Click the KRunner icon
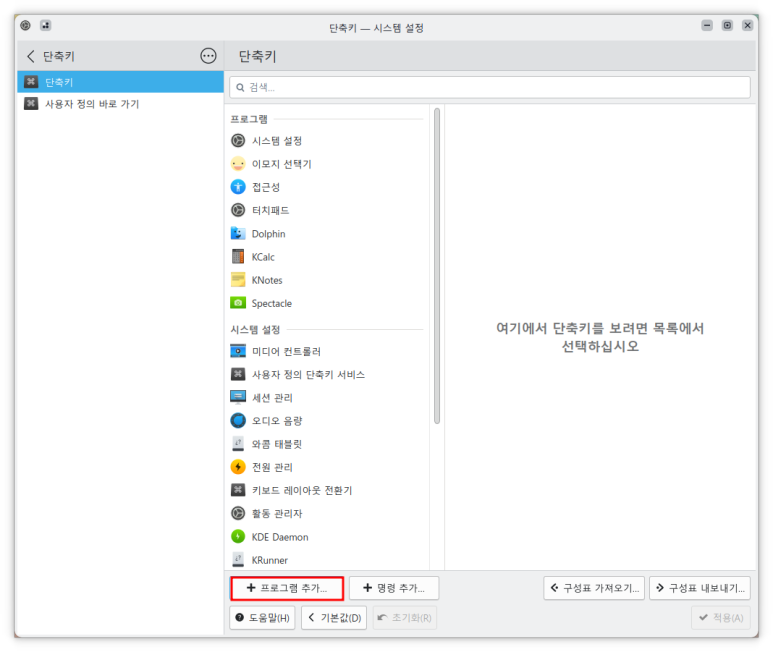Viewport: 773px width, 652px height. (238, 559)
